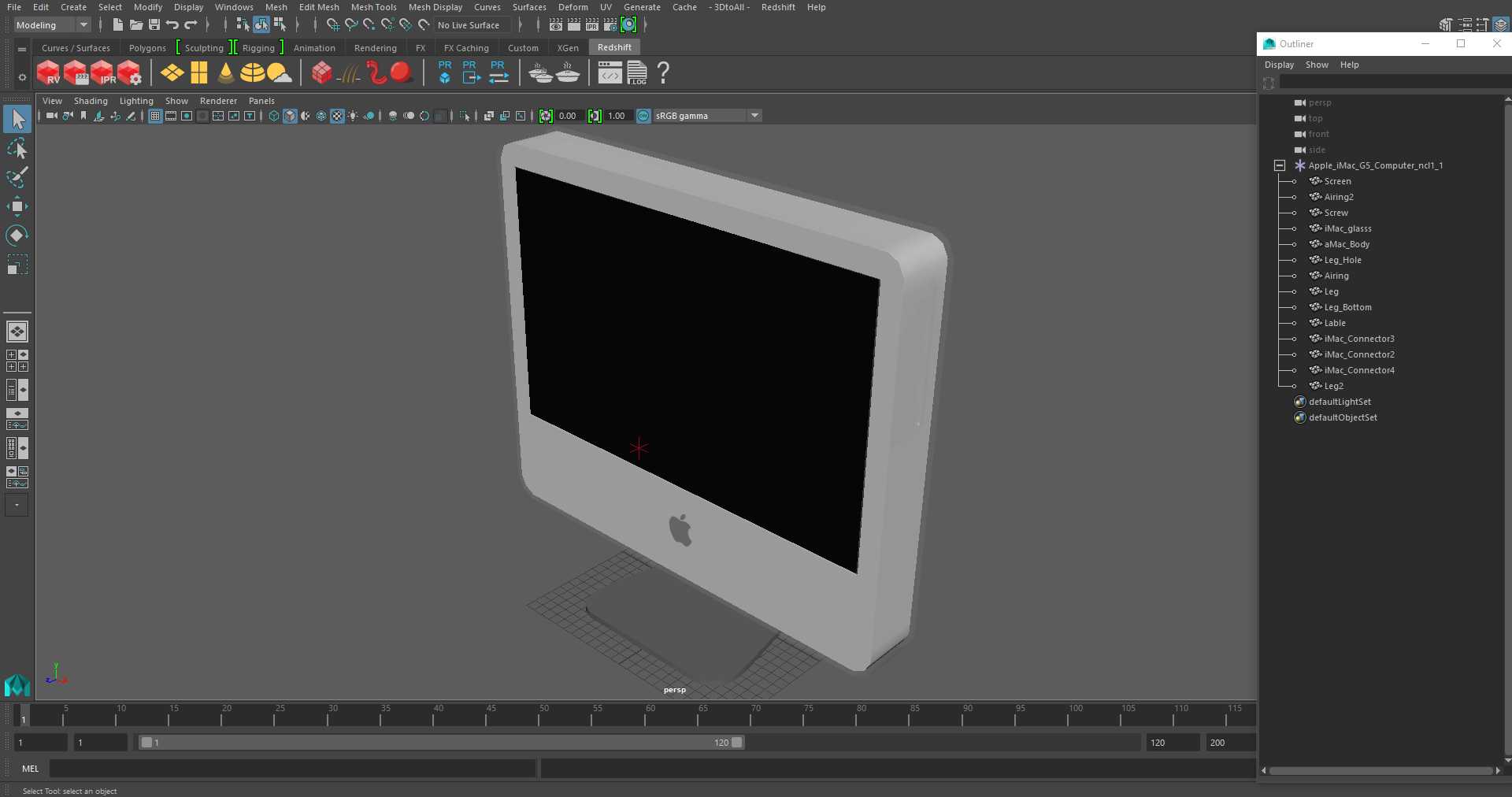Open Redshift RenderView with the RV icon

(x=48, y=73)
